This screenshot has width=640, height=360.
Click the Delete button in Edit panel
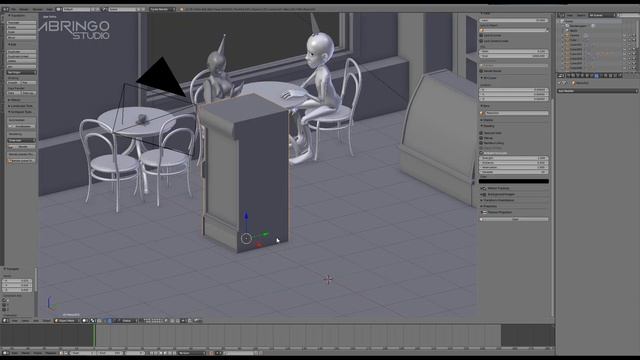(x=22, y=61)
